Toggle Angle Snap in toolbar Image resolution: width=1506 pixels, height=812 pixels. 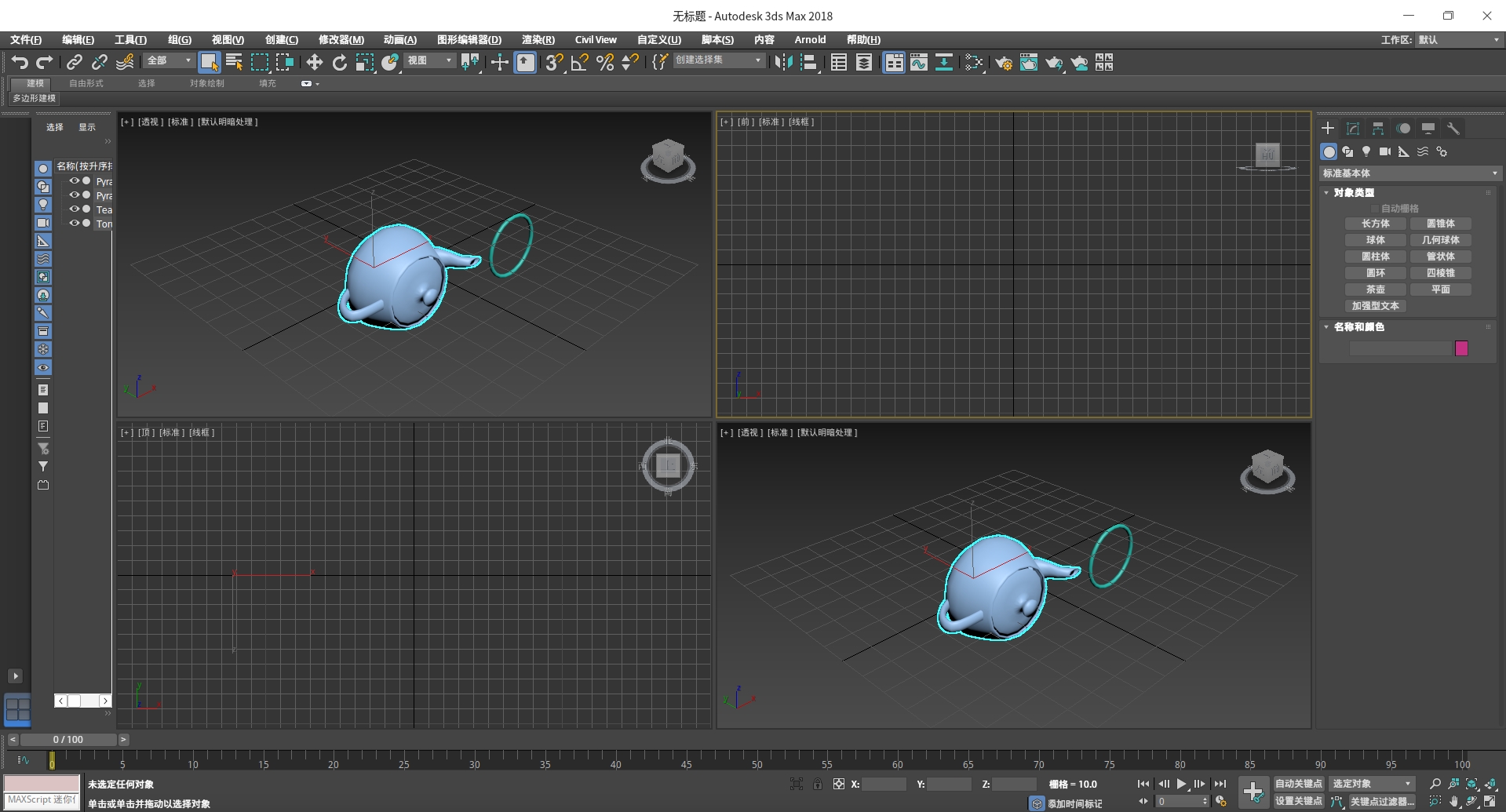pyautogui.click(x=579, y=63)
